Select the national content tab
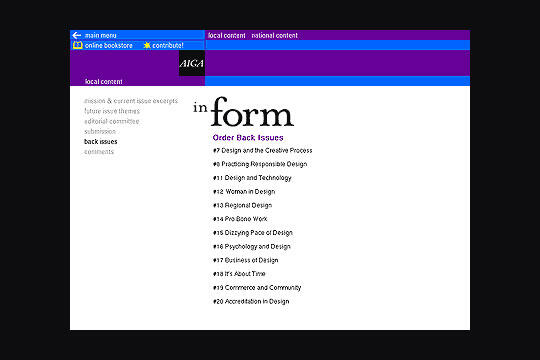The image size is (540, 360). pyautogui.click(x=274, y=35)
